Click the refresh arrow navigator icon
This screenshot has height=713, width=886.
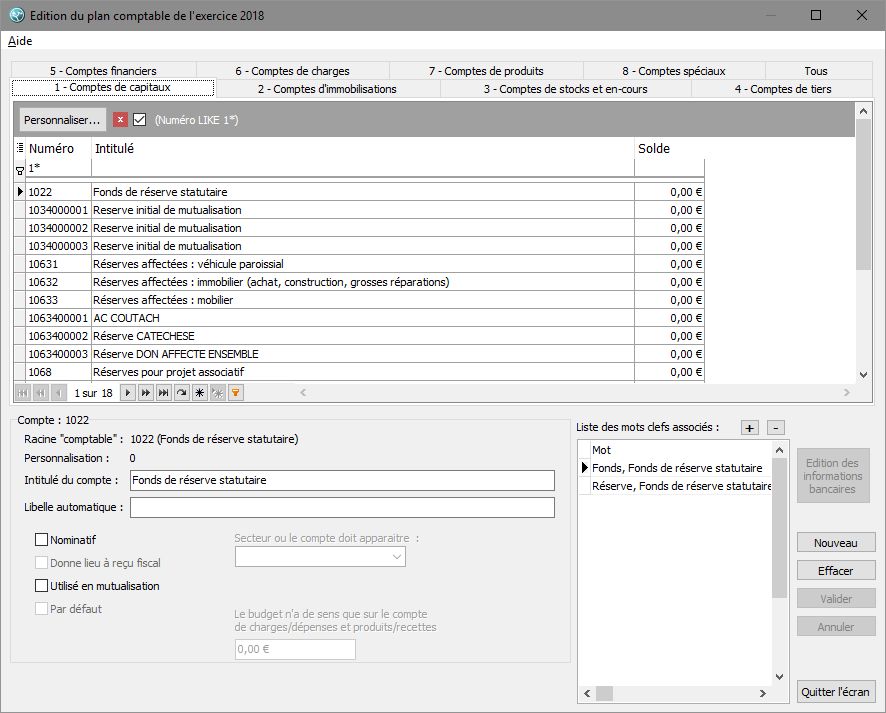181,394
